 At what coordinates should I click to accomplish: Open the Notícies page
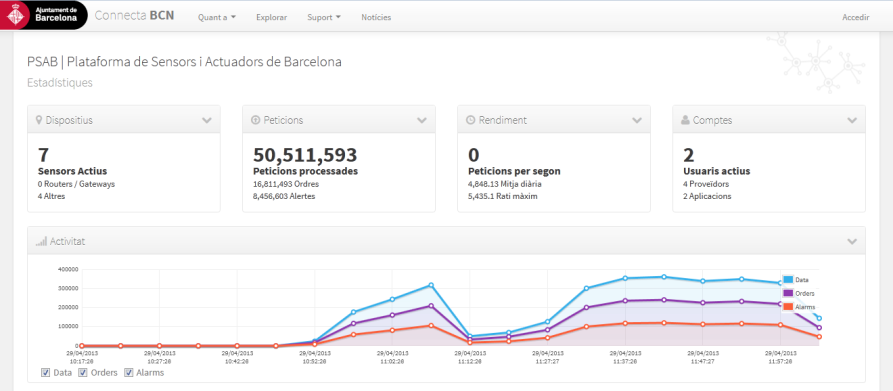[376, 17]
